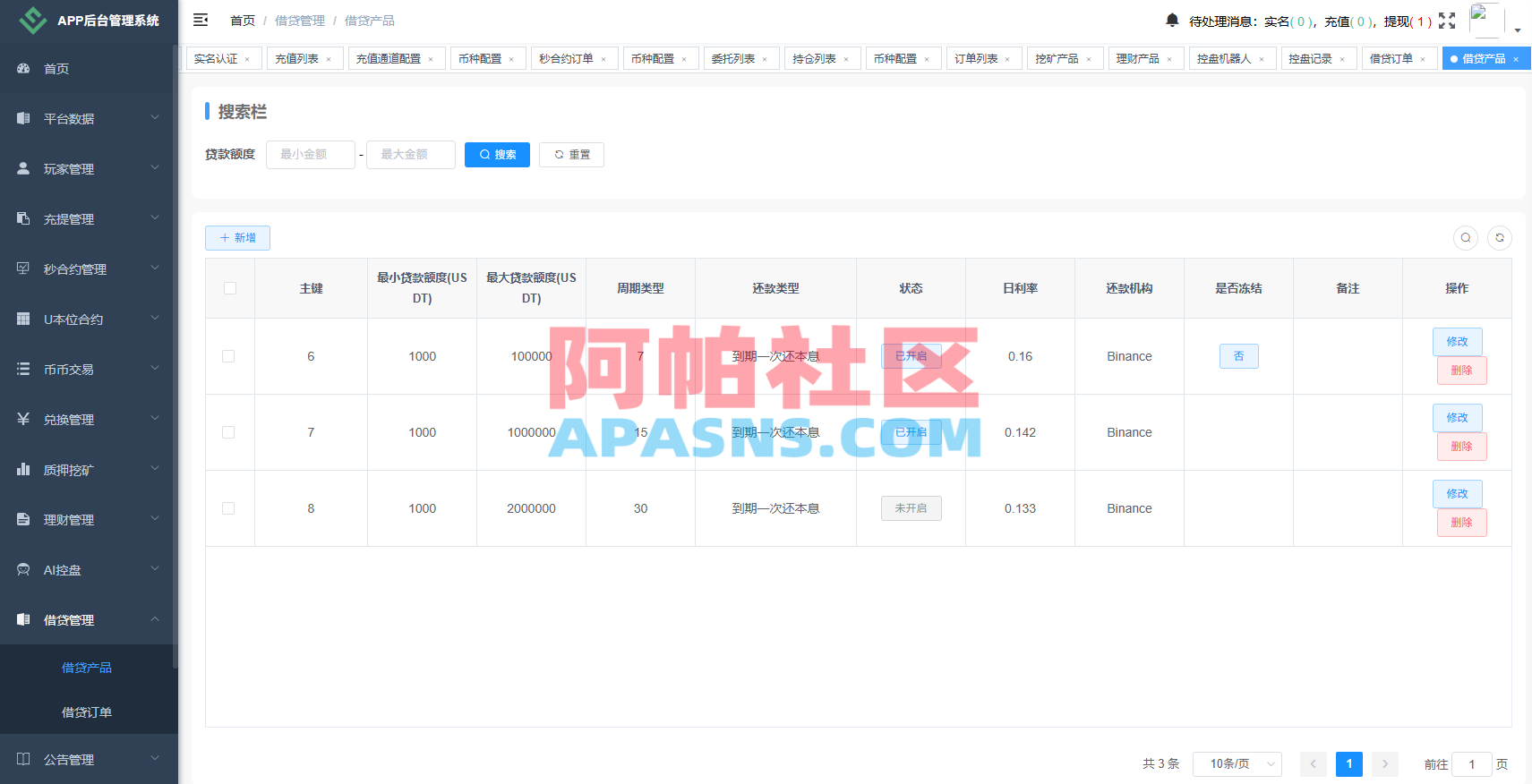Go to 首页 in the sidebar
1532x784 pixels.
[89, 69]
